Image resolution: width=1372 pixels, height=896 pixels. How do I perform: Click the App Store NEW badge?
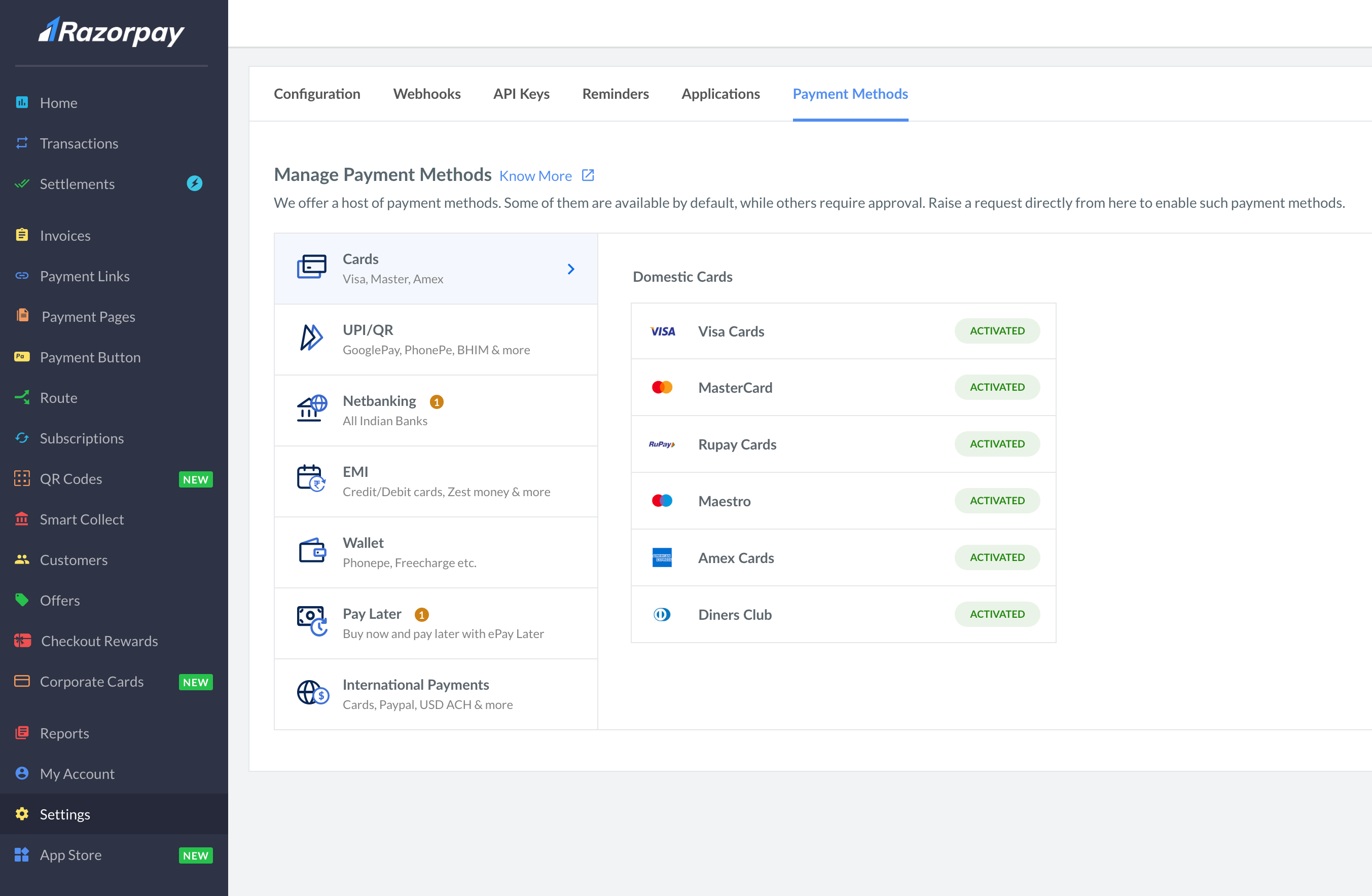click(195, 855)
